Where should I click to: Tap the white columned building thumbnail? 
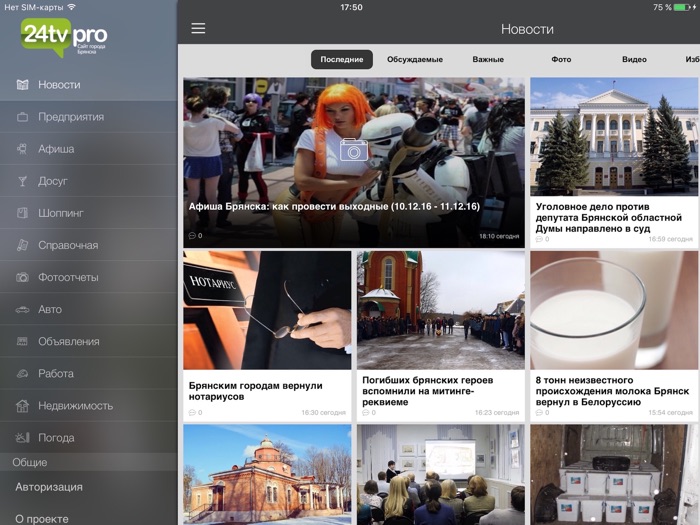(x=614, y=137)
